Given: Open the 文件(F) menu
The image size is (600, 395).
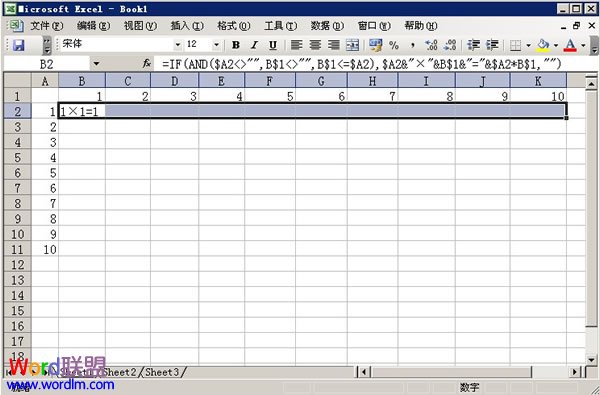Looking at the screenshot, I should click(x=47, y=26).
